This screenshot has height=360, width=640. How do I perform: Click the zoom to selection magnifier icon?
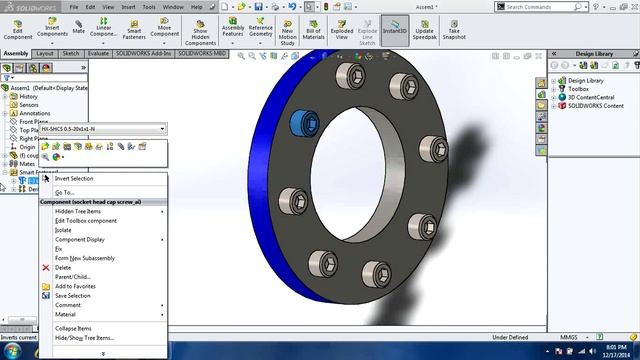coord(45,157)
